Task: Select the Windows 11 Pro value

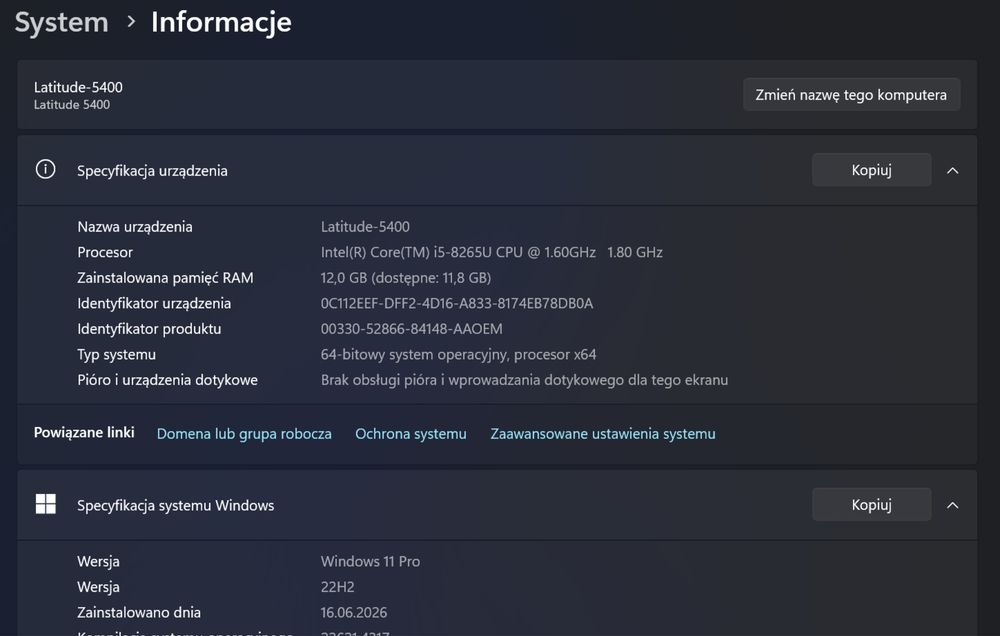Action: point(371,561)
